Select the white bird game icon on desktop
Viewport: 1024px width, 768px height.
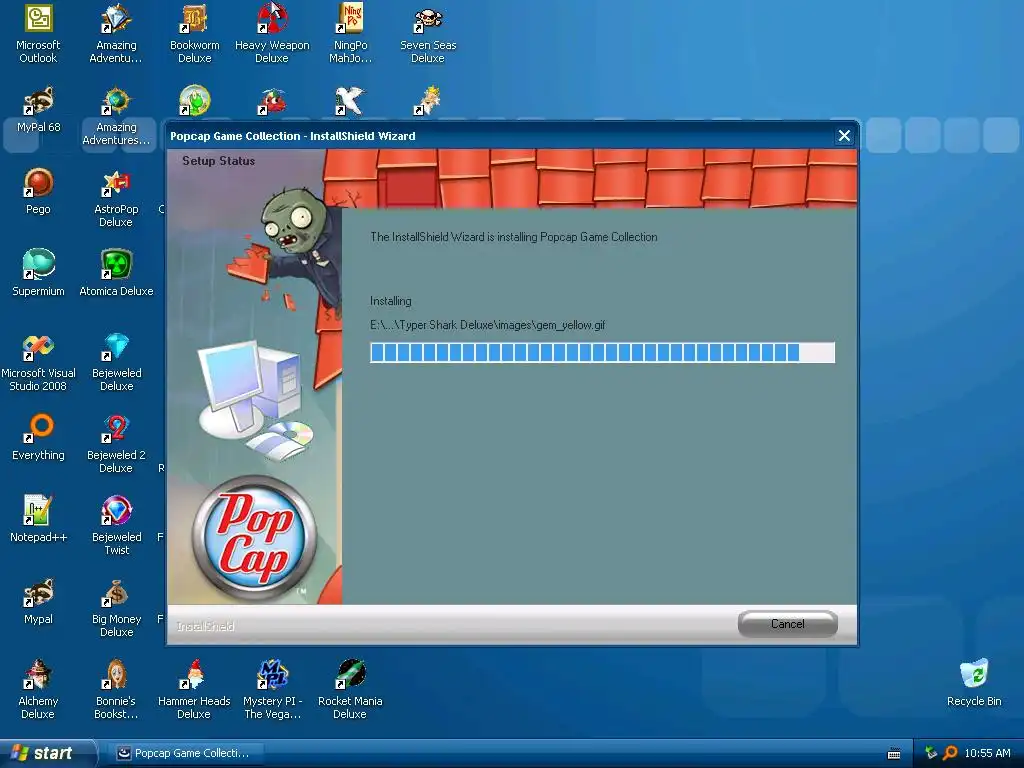pos(350,101)
